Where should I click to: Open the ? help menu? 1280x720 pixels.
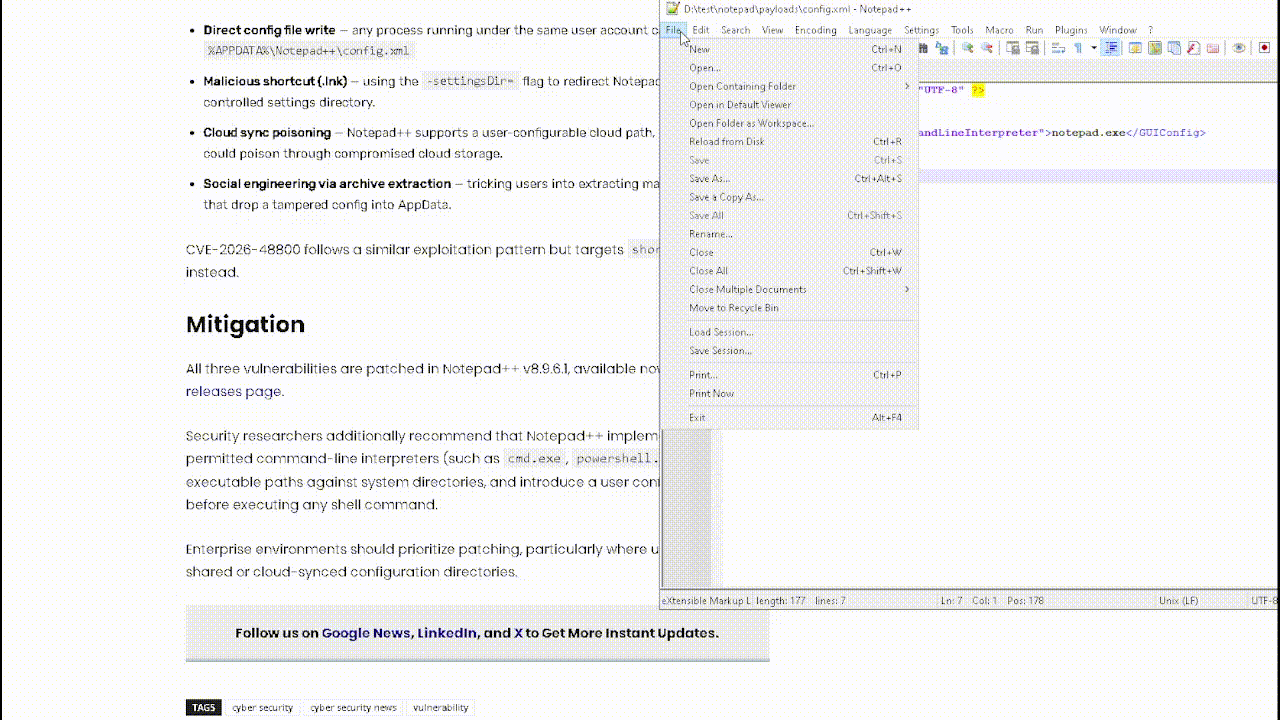(x=1150, y=30)
